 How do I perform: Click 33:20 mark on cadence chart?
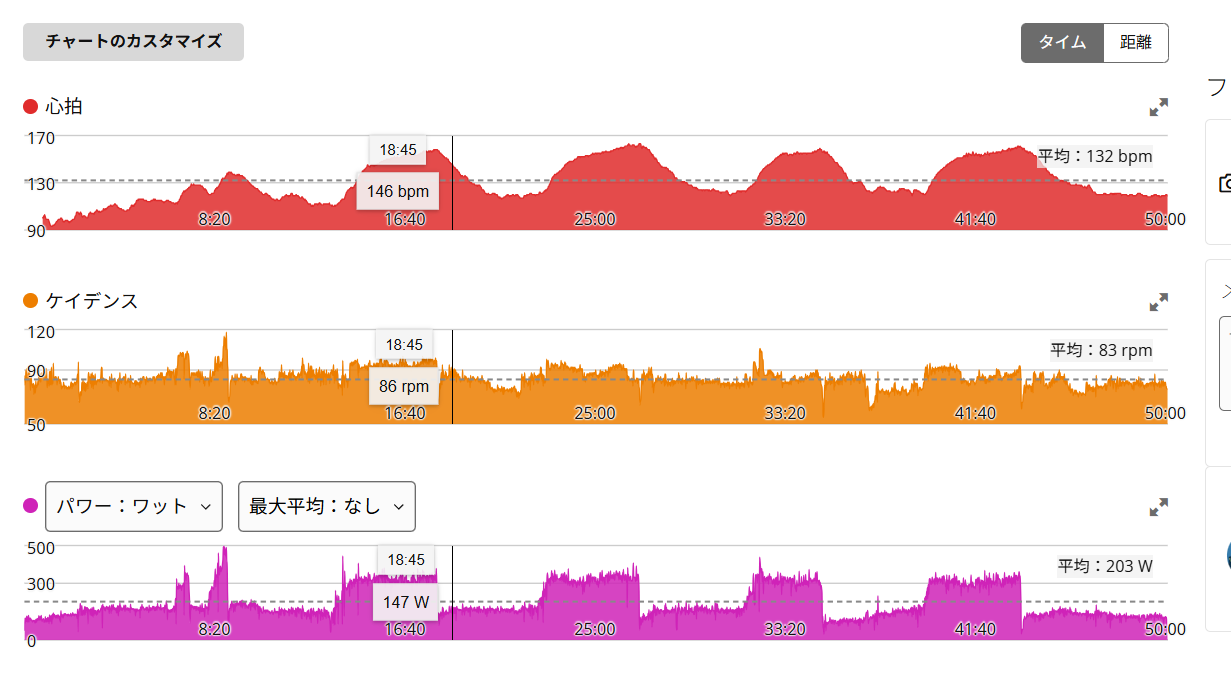click(785, 413)
